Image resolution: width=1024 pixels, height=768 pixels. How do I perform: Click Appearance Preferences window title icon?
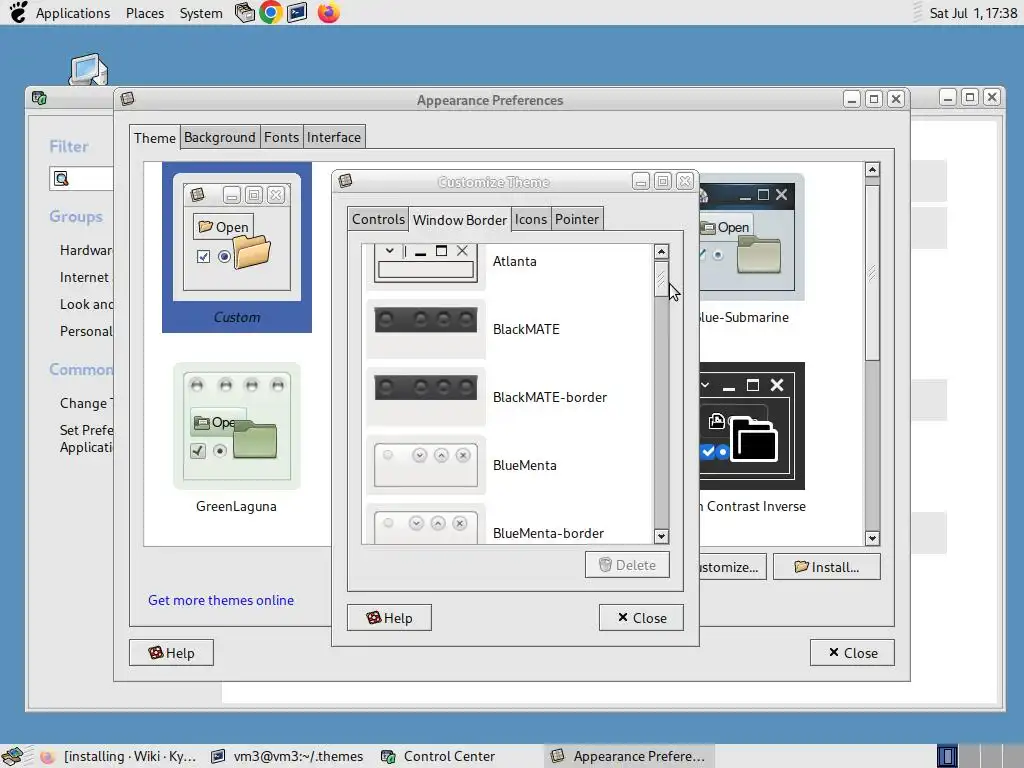pos(127,99)
